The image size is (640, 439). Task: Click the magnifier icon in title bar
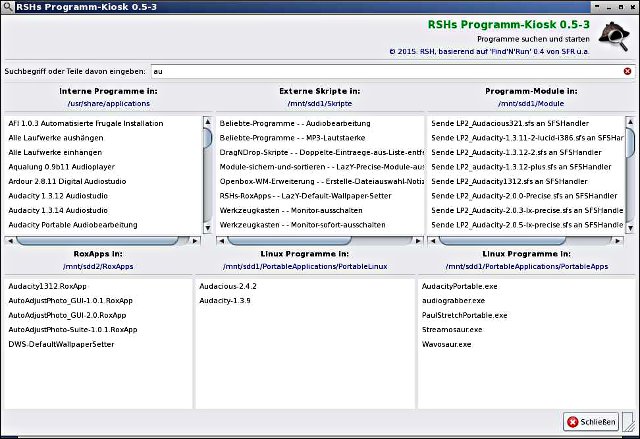(x=8, y=7)
